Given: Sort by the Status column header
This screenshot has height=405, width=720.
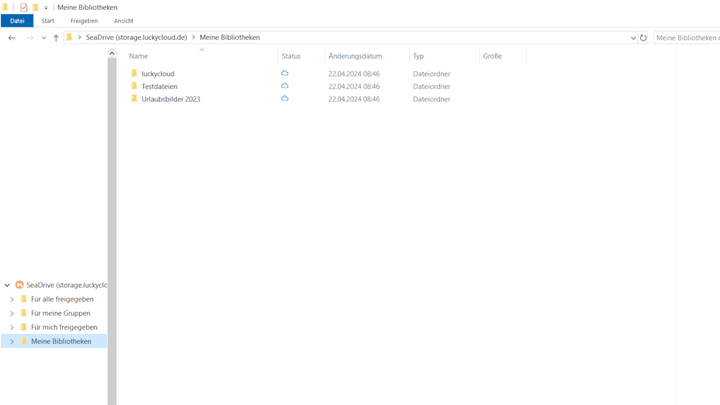Looking at the screenshot, I should pos(291,56).
